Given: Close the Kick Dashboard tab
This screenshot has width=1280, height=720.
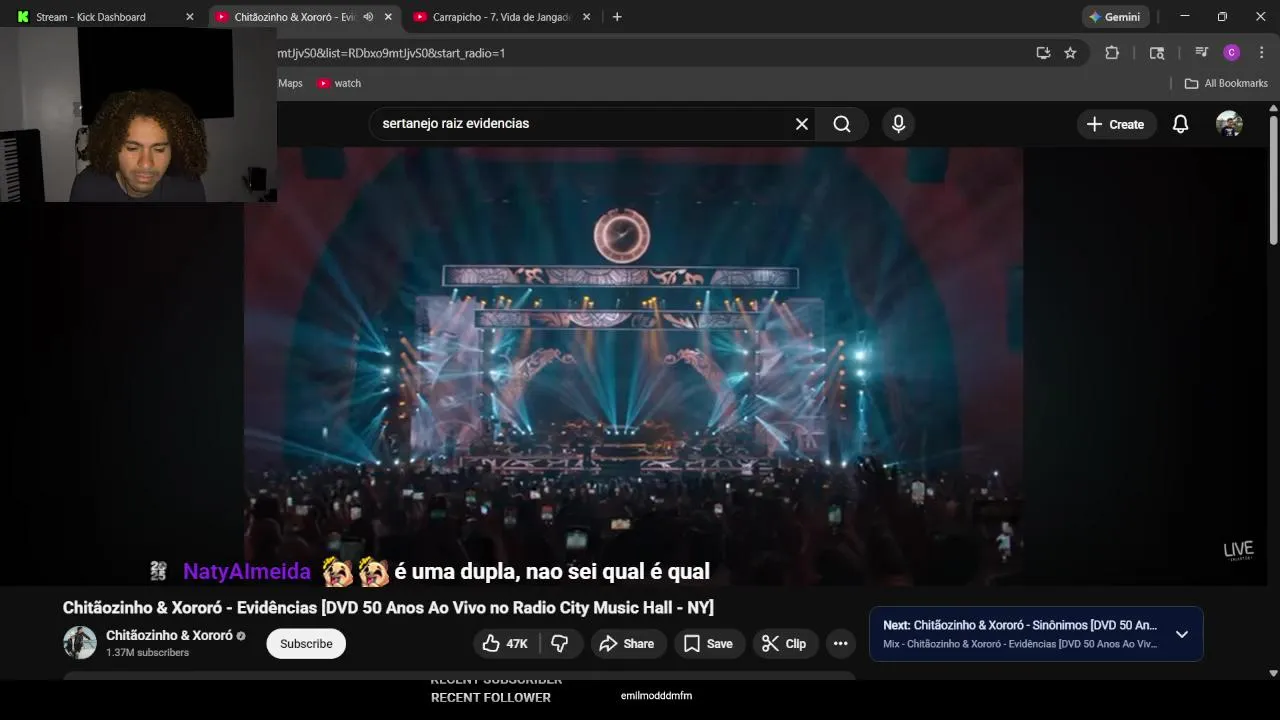Looking at the screenshot, I should tap(190, 17).
